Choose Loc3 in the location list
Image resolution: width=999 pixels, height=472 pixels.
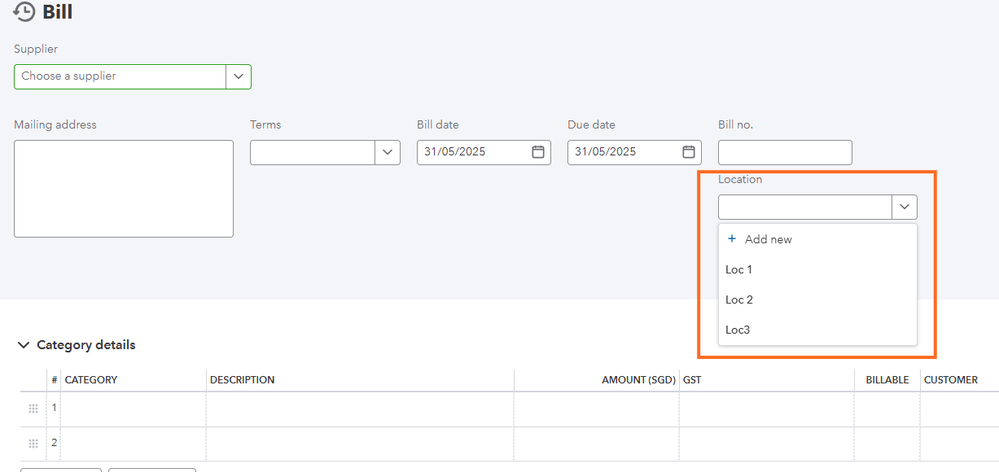click(738, 329)
